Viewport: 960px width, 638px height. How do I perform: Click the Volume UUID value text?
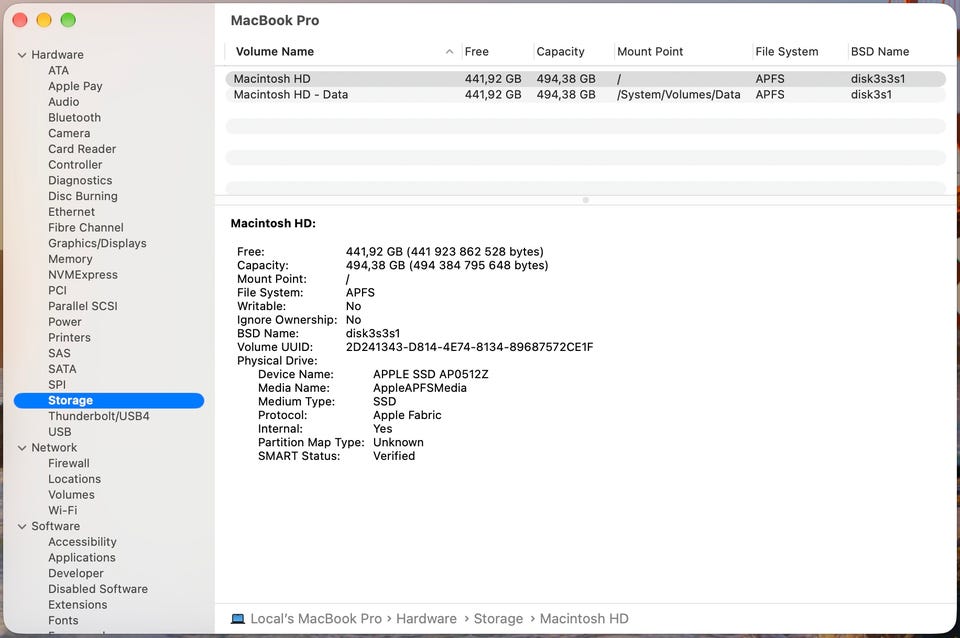click(470, 347)
